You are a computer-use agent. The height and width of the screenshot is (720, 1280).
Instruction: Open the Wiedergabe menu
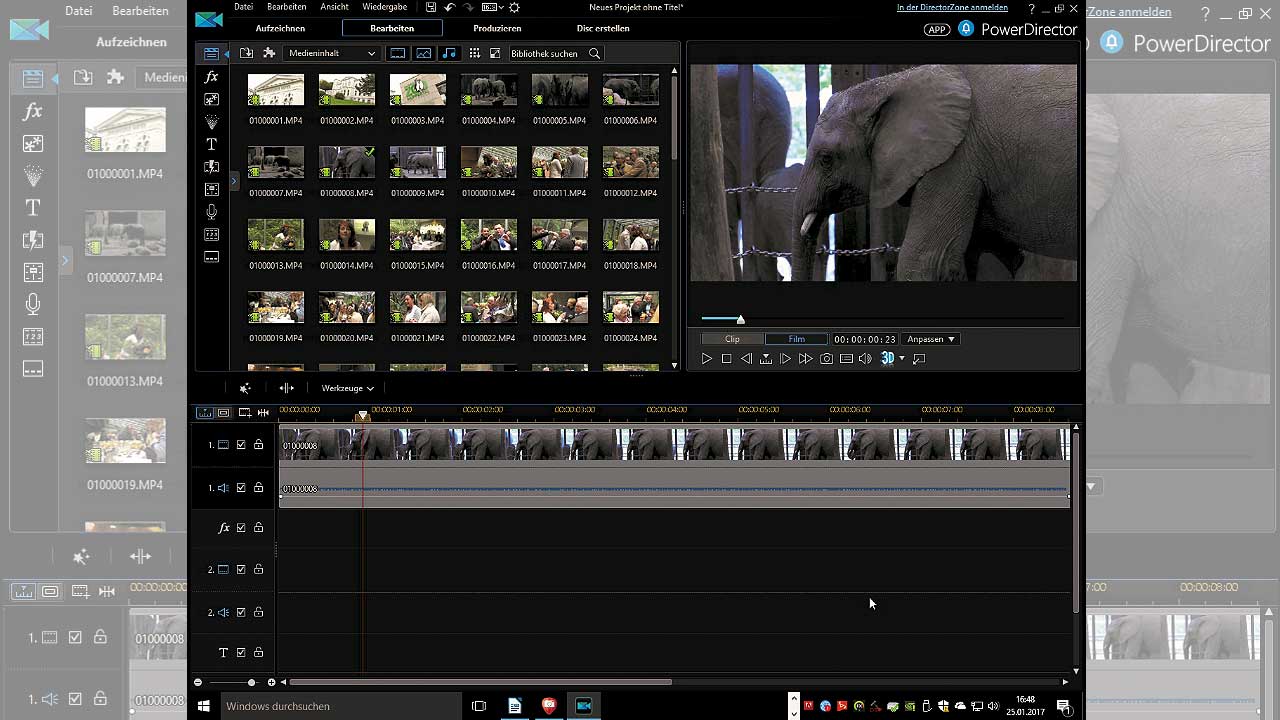coord(384,7)
